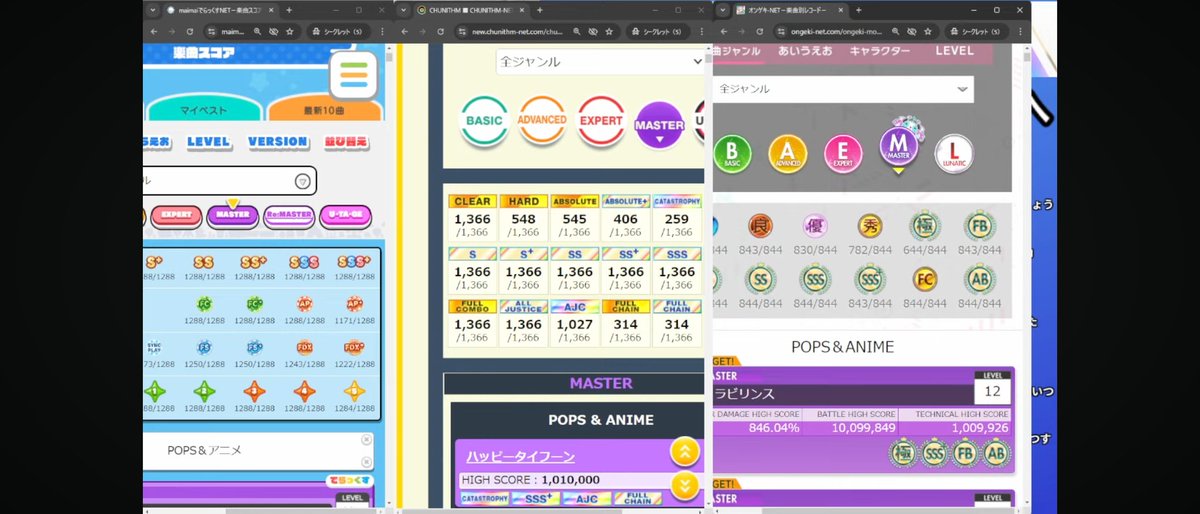Reload the maimai browser page
The width and height of the screenshot is (1200, 514).
pyautogui.click(x=192, y=31)
